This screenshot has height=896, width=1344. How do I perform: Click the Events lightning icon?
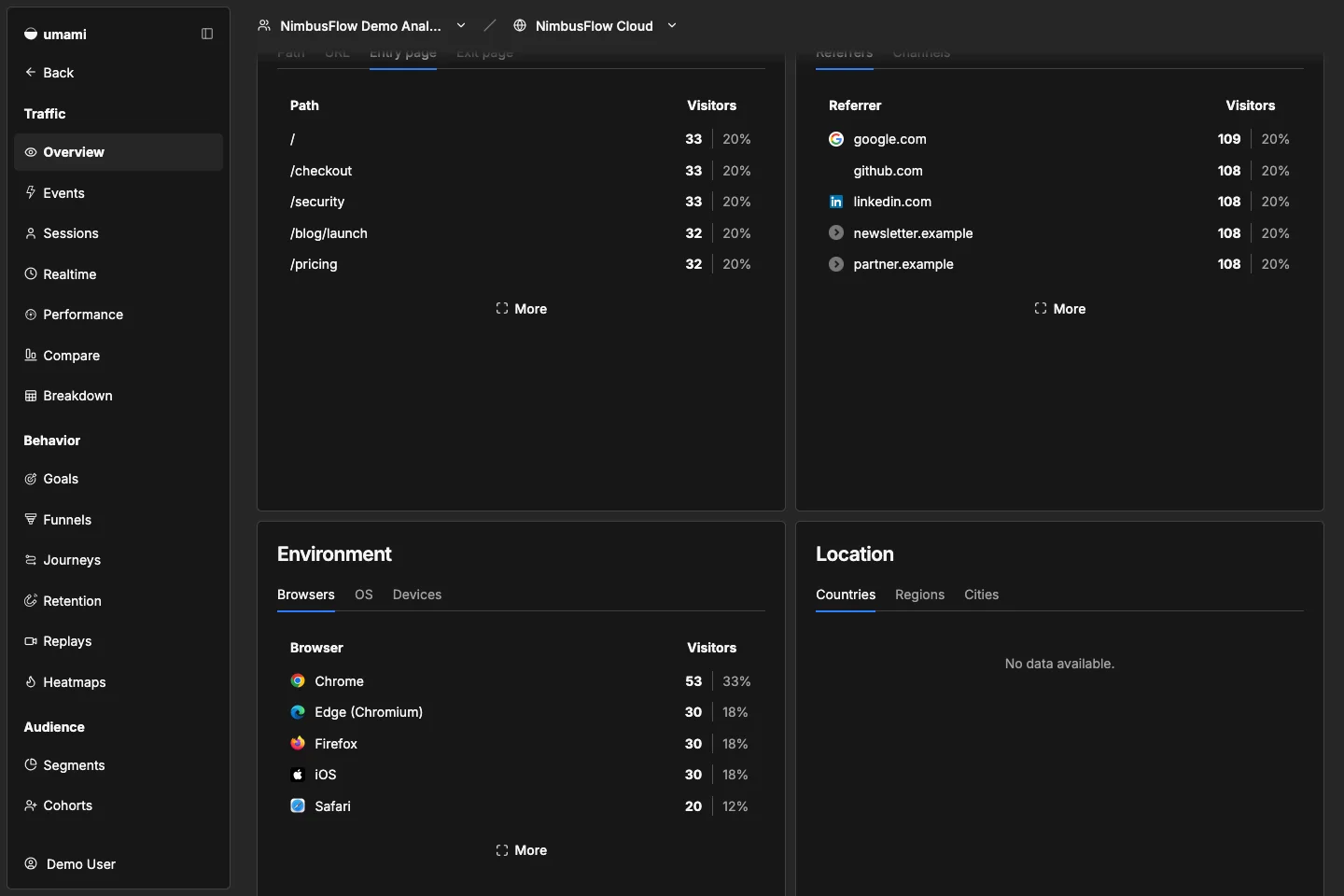point(31,192)
